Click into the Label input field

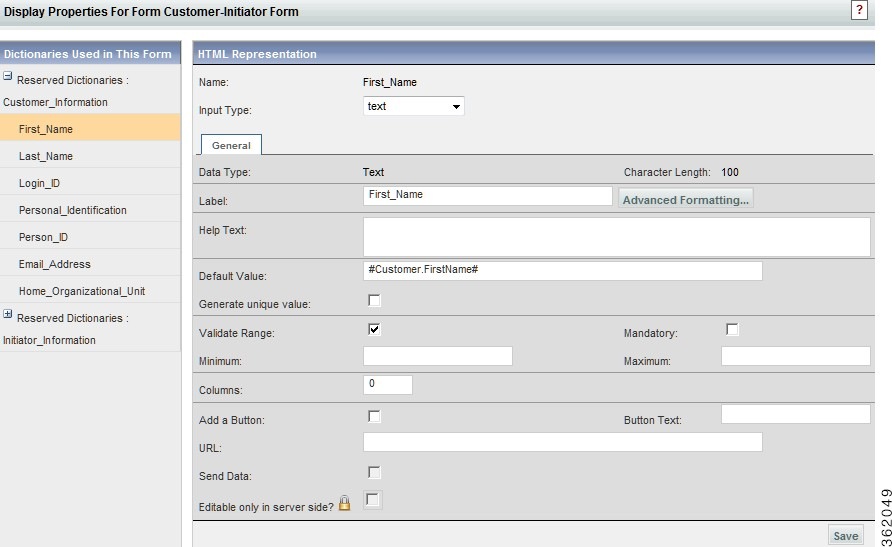pos(488,196)
